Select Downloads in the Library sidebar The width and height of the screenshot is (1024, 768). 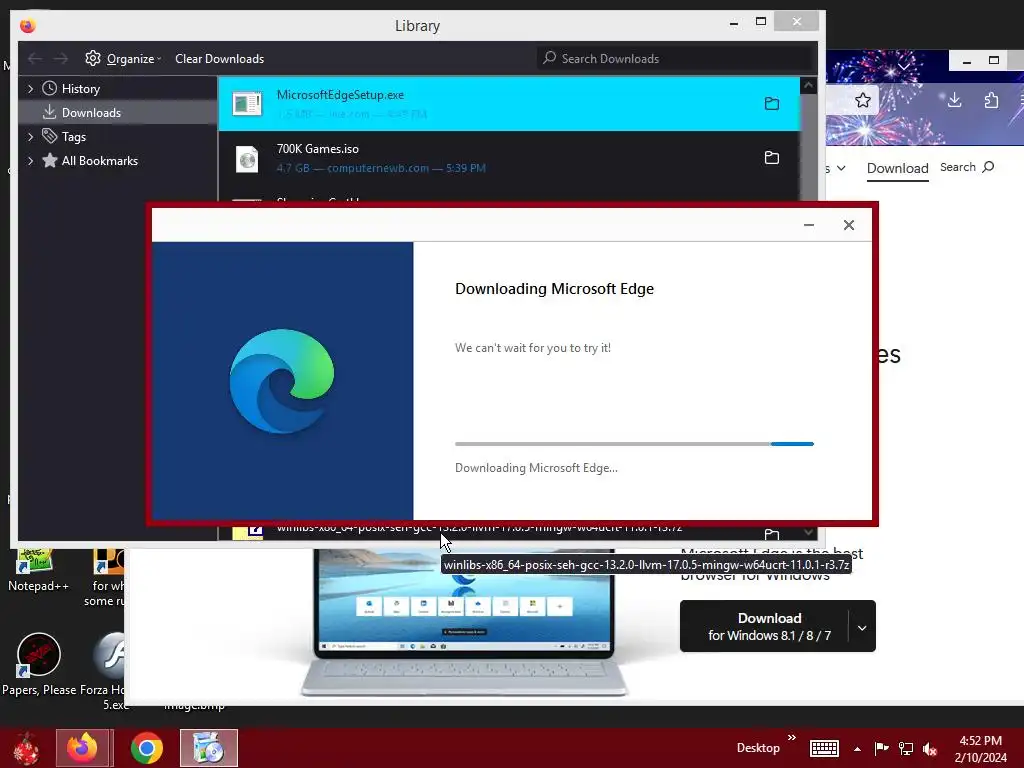coord(91,113)
